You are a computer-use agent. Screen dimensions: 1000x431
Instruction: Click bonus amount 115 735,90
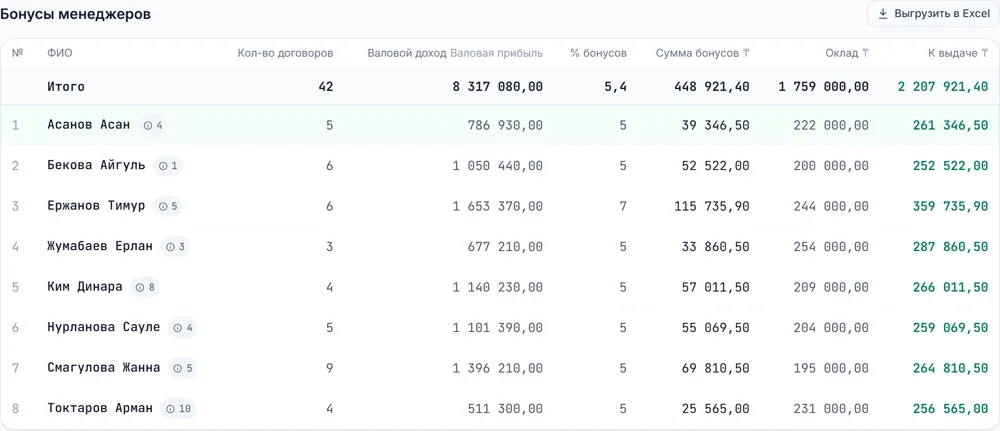pyautogui.click(x=712, y=207)
